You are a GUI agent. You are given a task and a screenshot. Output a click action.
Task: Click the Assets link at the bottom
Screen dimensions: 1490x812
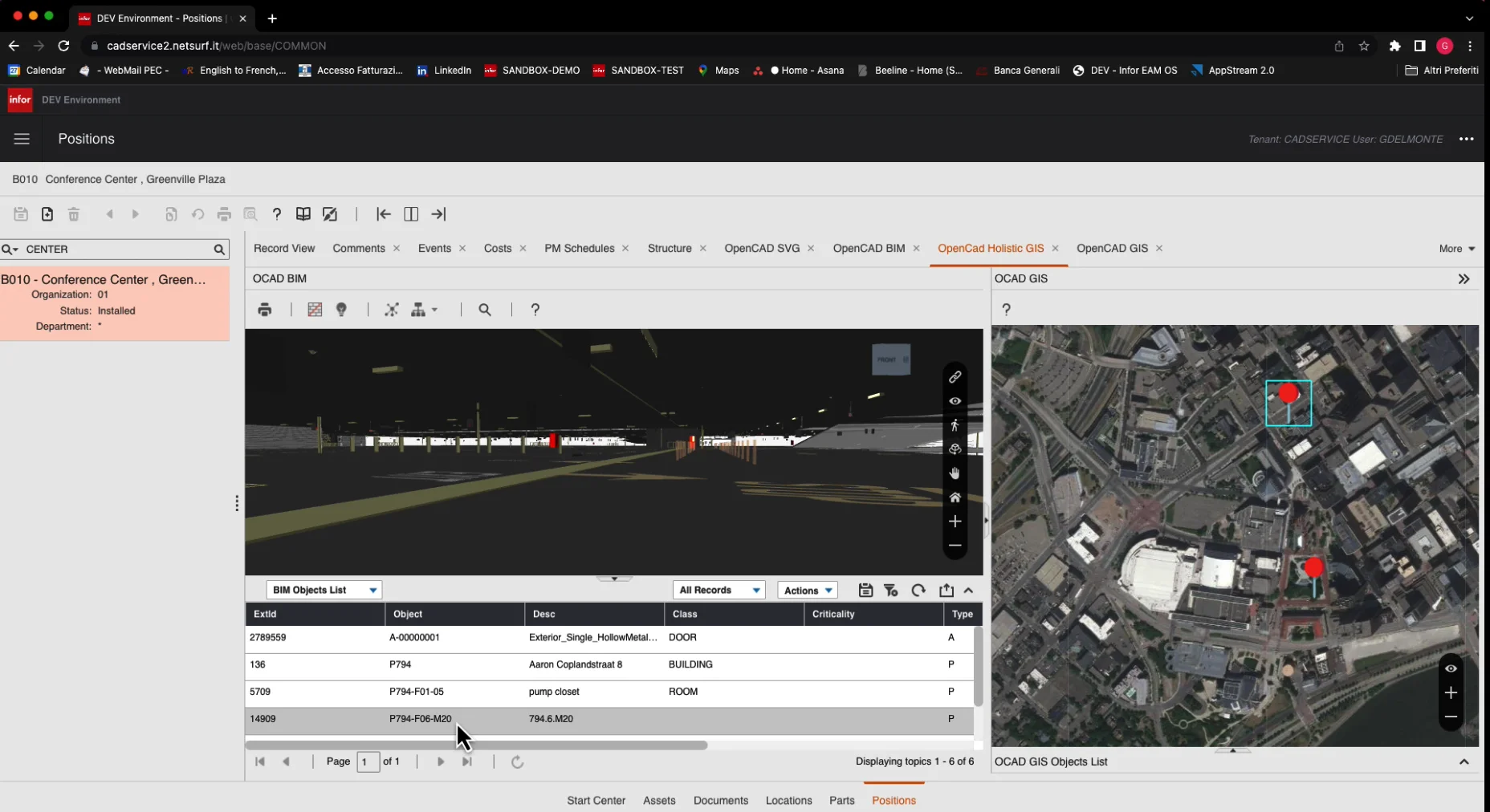coord(658,800)
